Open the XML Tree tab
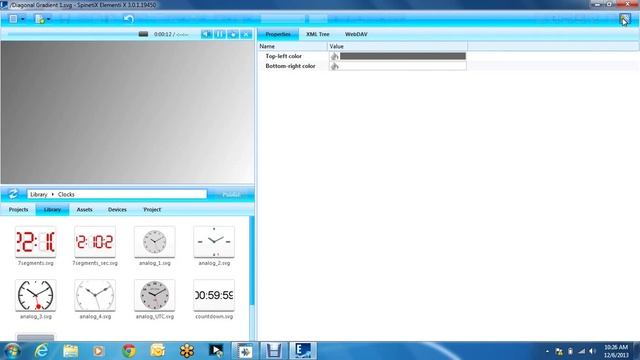Screen dimensions: 640x360 [318, 34]
